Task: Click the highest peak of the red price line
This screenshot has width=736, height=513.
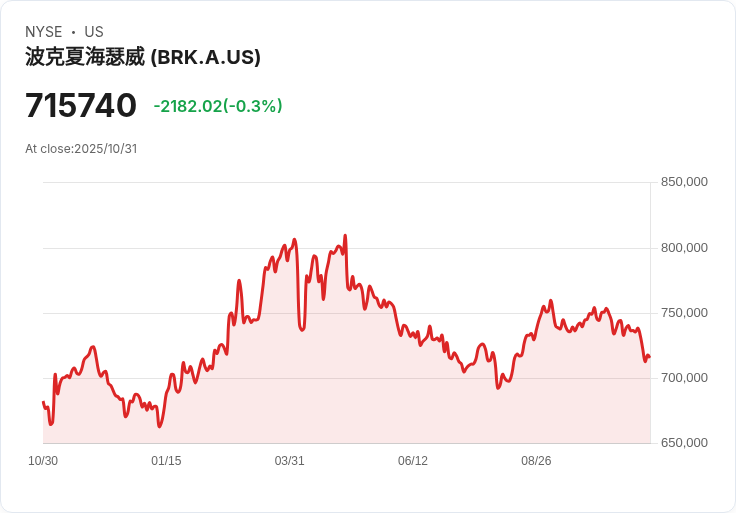Action: [x=345, y=236]
